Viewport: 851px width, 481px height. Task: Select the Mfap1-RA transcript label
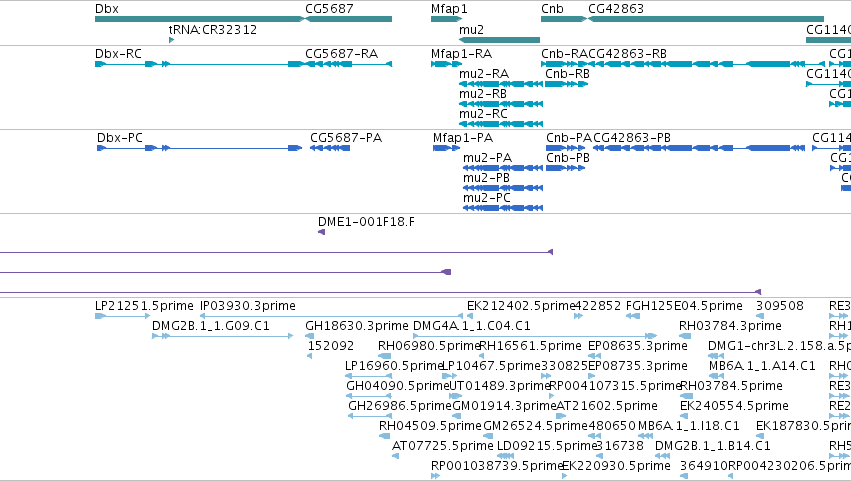point(461,54)
